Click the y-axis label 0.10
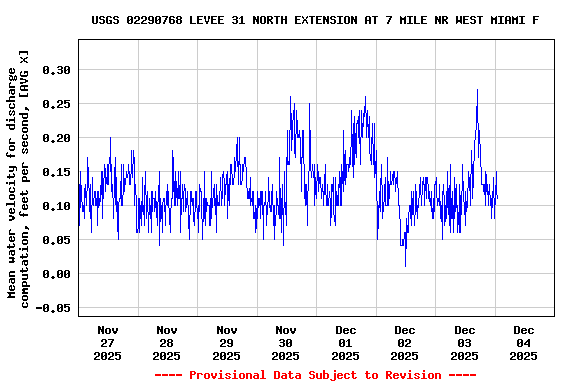Screen dimensions: 576x384 [x=56, y=206]
